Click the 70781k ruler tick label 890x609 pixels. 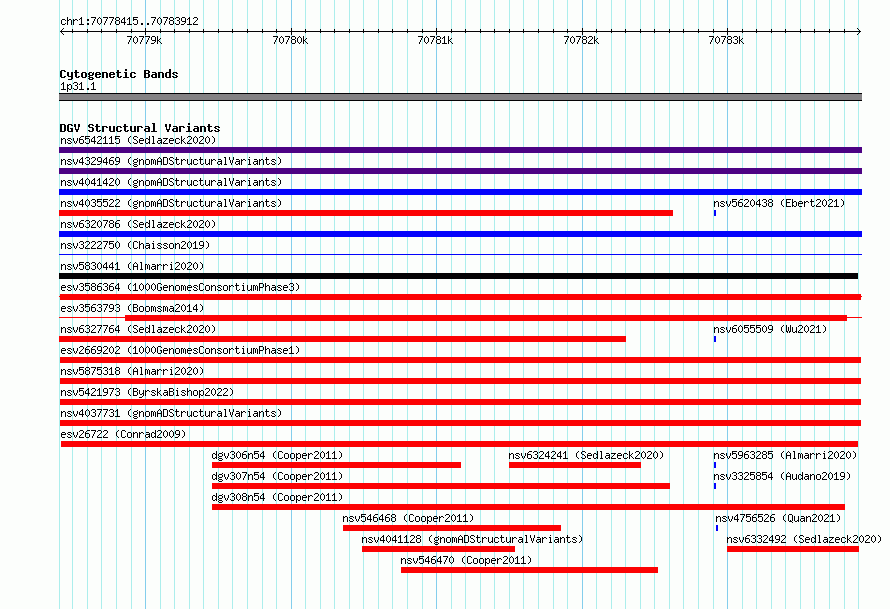435,40
